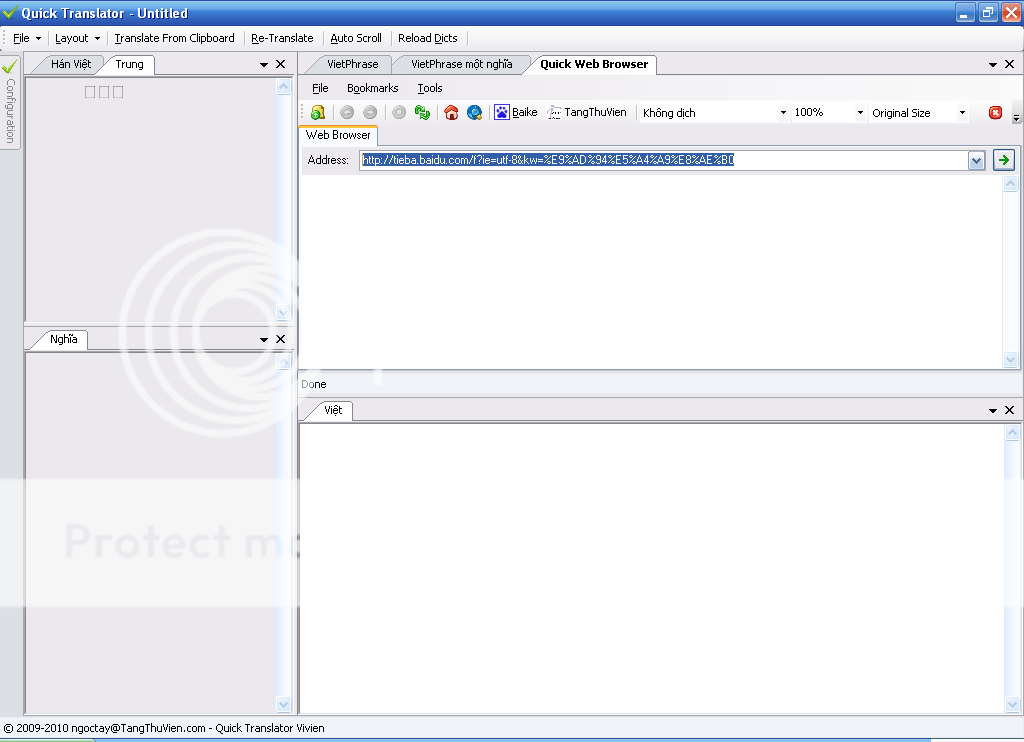
Task: Click Translate From Clipboard button
Action: click(174, 38)
